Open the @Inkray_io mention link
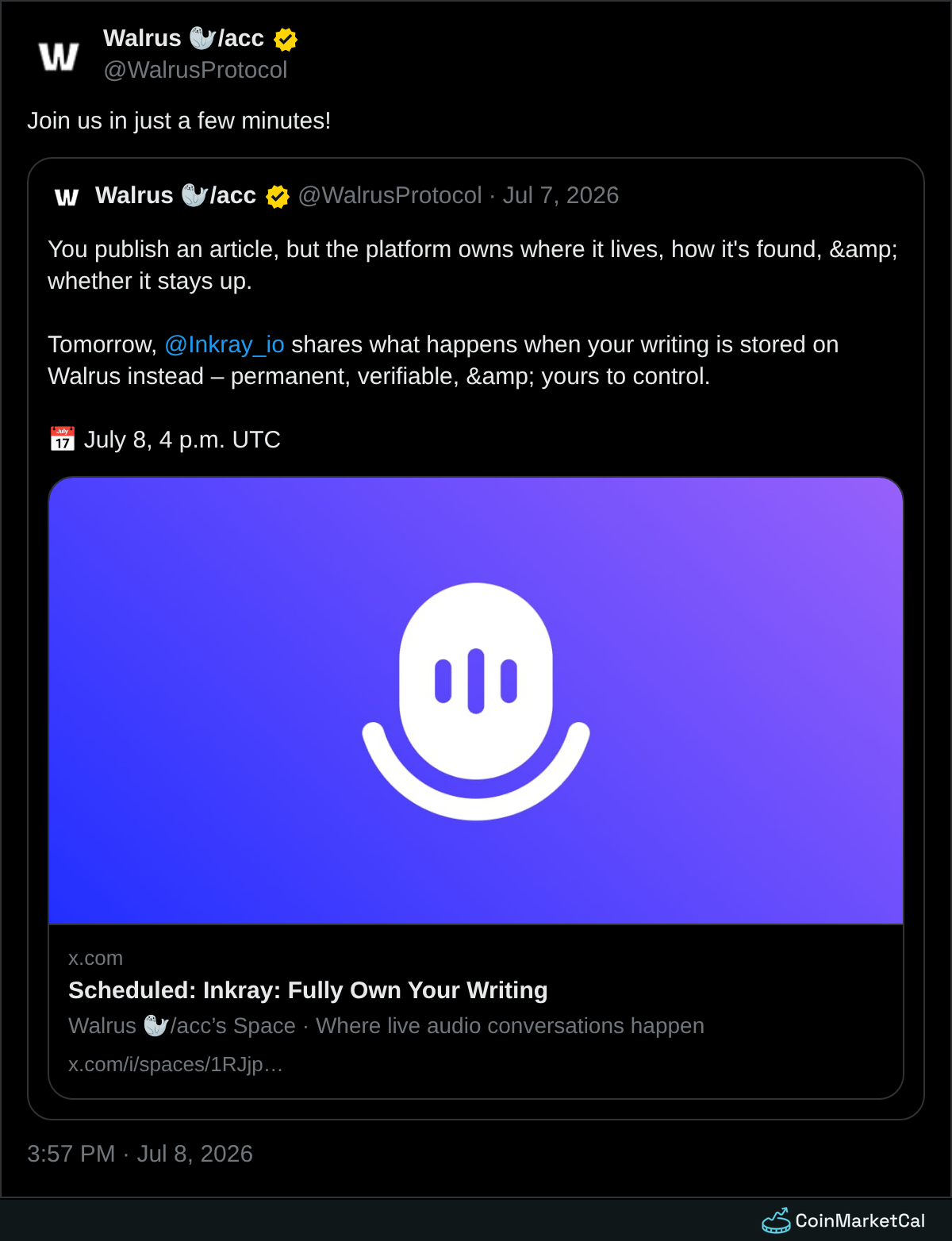The height and width of the screenshot is (1241, 952). [x=225, y=344]
